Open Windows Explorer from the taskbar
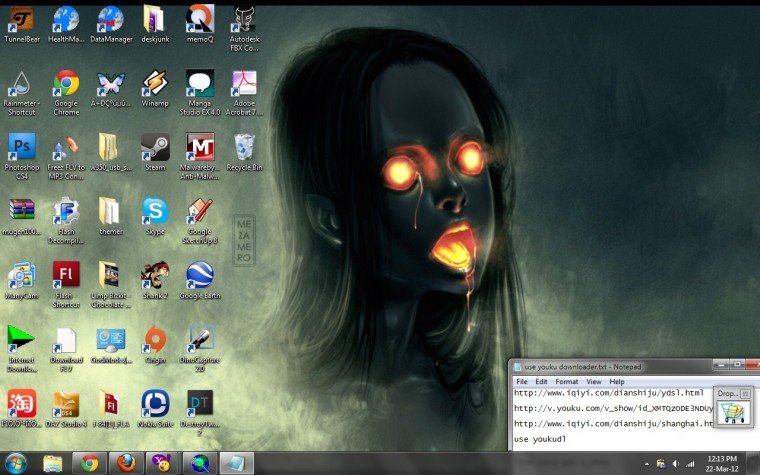The width and height of the screenshot is (760, 475). point(52,463)
